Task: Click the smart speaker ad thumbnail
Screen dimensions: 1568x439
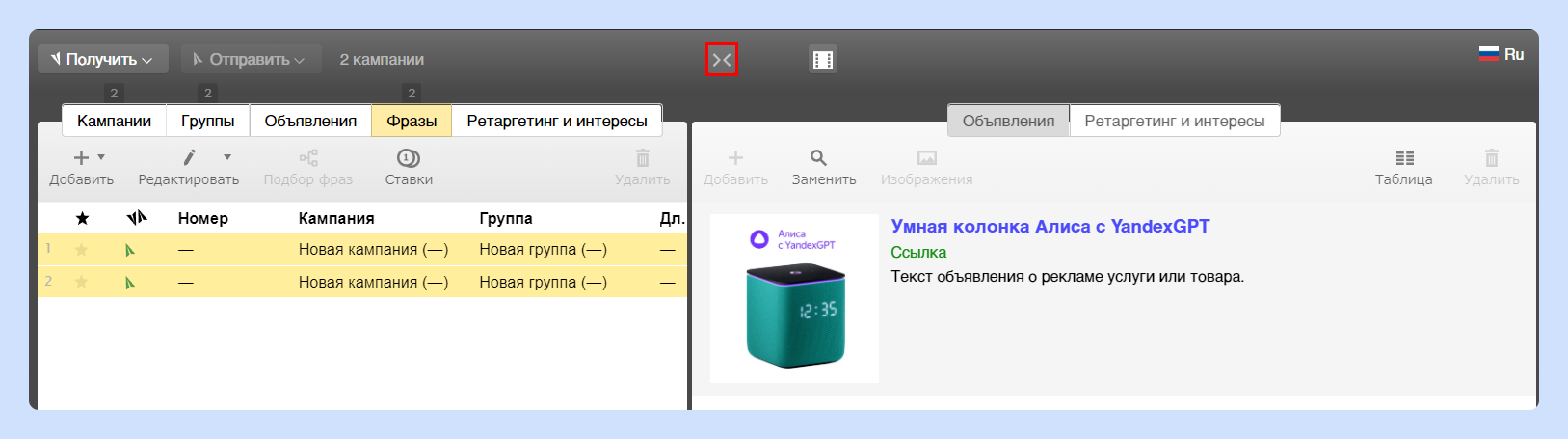Action: [x=794, y=298]
